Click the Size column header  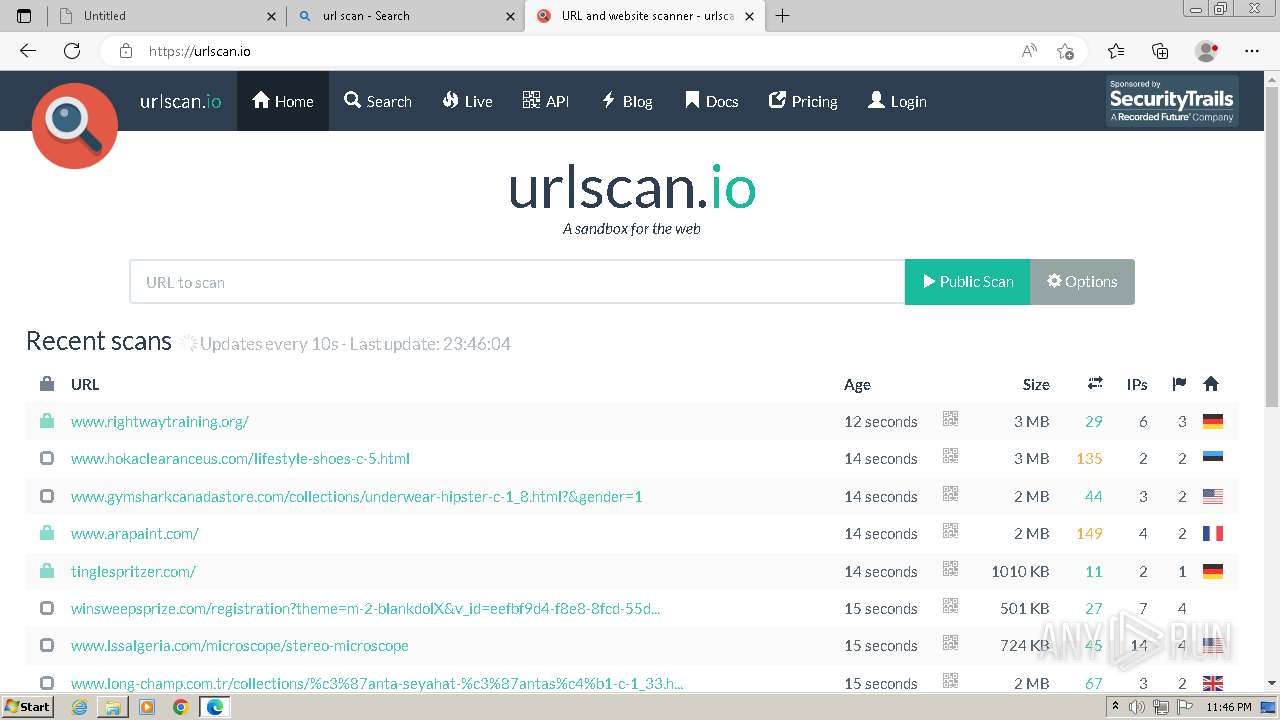tap(1036, 384)
